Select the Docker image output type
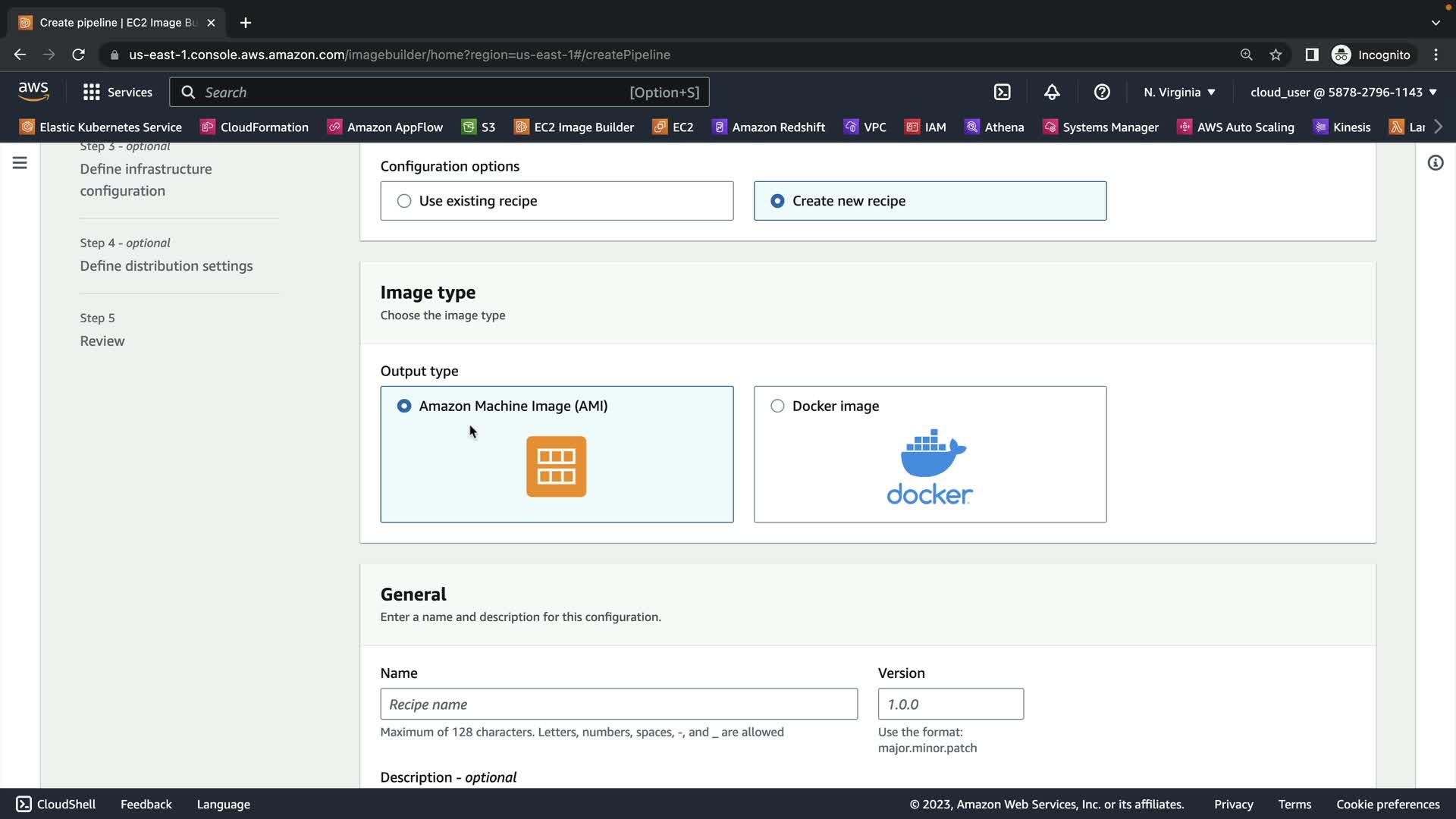Screen dimensions: 1456x819 (777, 406)
